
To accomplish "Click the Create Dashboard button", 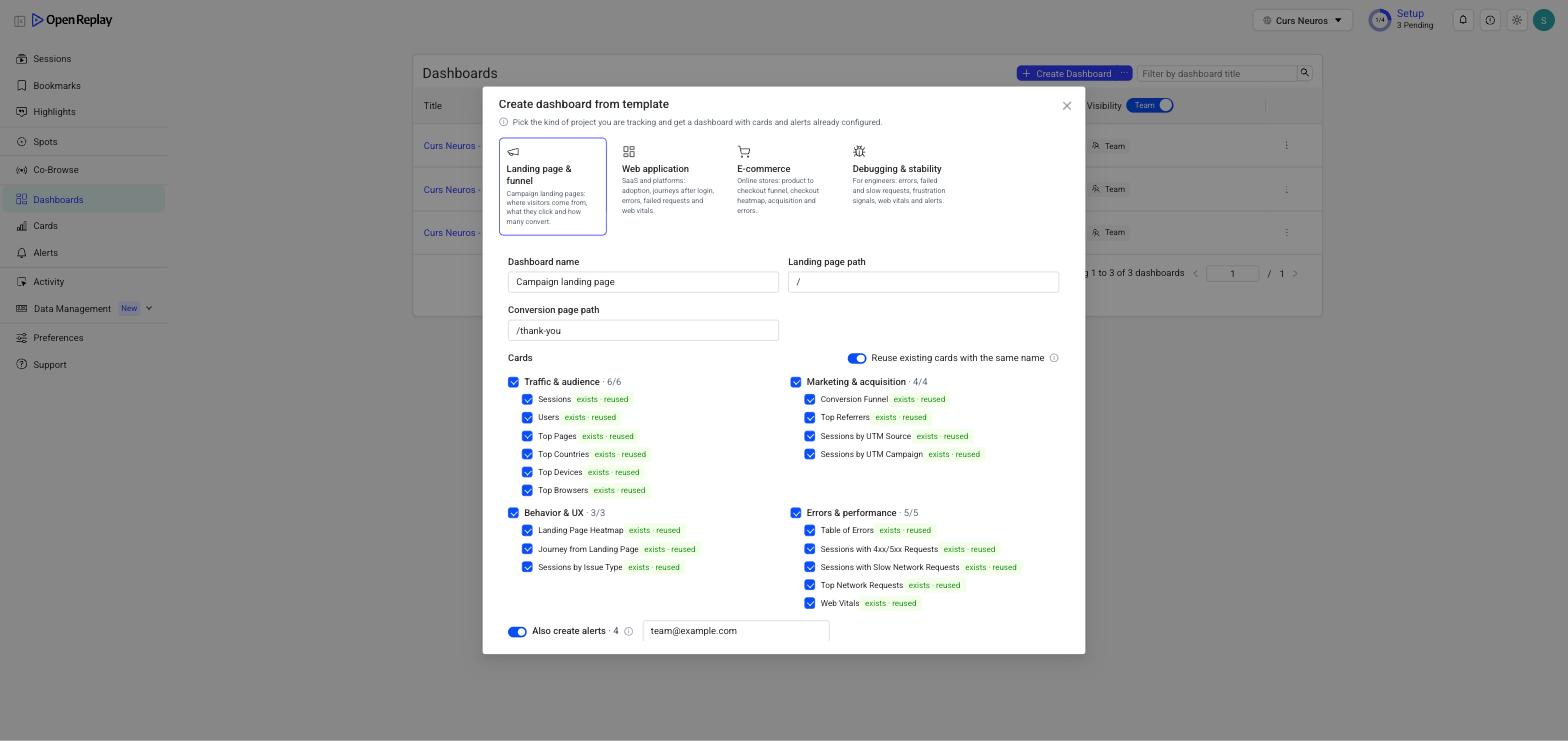I will tap(1066, 74).
